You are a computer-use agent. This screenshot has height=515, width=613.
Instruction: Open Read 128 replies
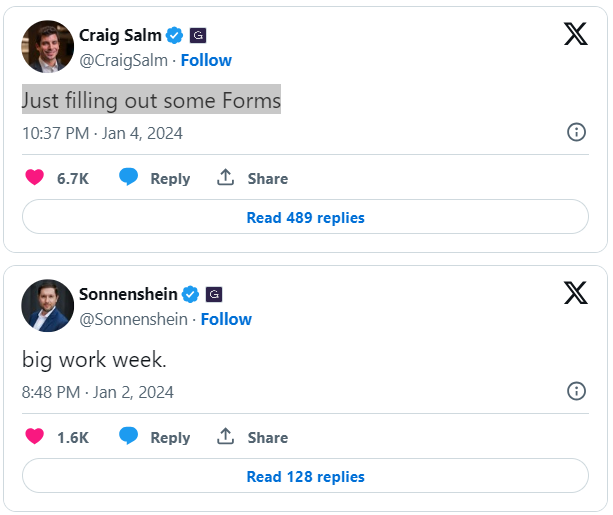click(x=305, y=476)
